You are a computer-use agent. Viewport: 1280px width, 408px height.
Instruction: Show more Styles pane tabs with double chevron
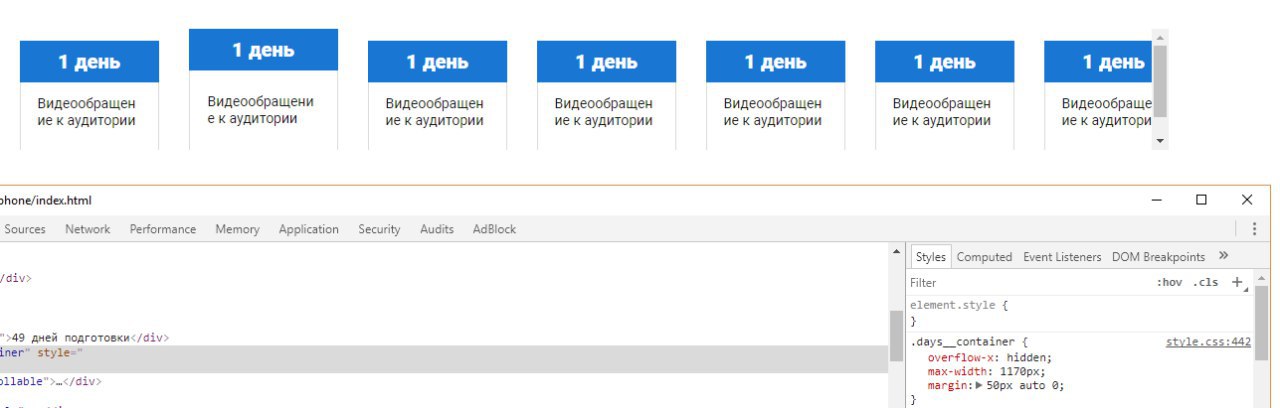click(x=1223, y=256)
